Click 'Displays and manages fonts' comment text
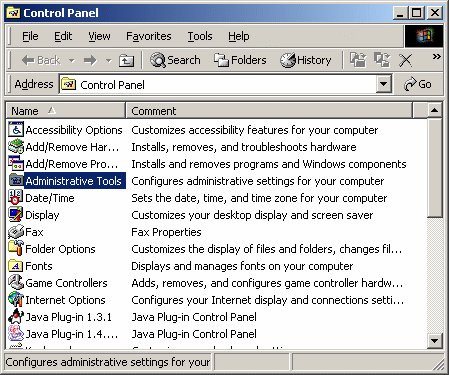 pyautogui.click(x=242, y=266)
